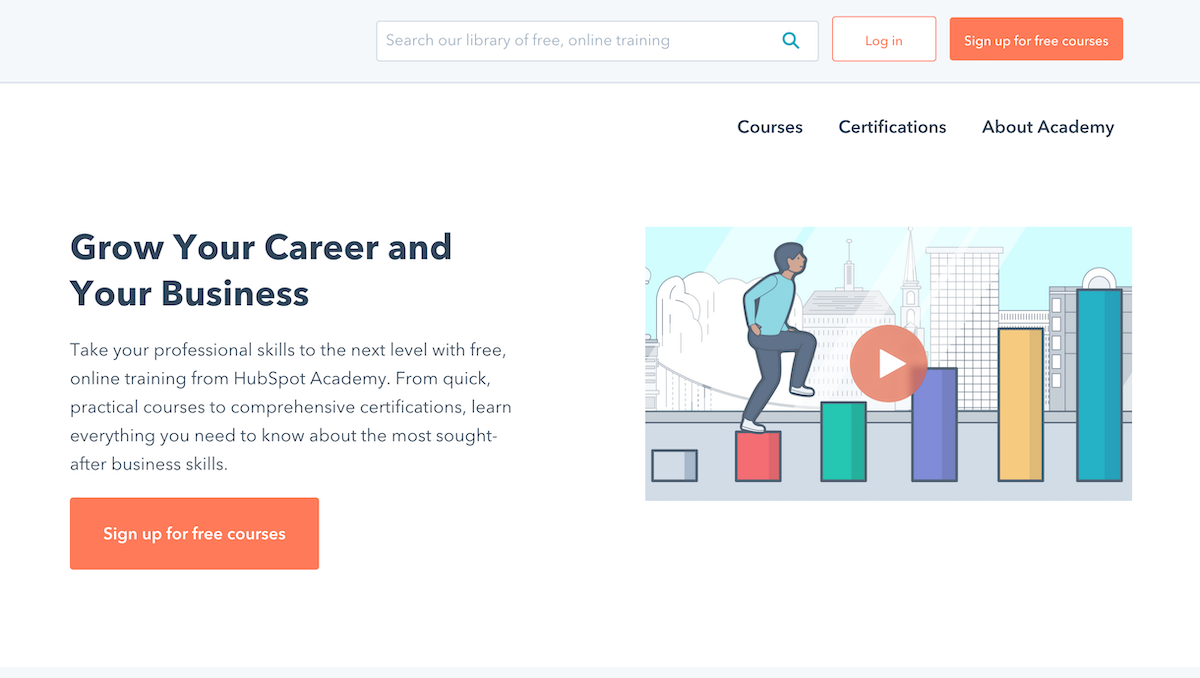Open the Courses menu item
The width and height of the screenshot is (1200, 678).
click(x=770, y=127)
